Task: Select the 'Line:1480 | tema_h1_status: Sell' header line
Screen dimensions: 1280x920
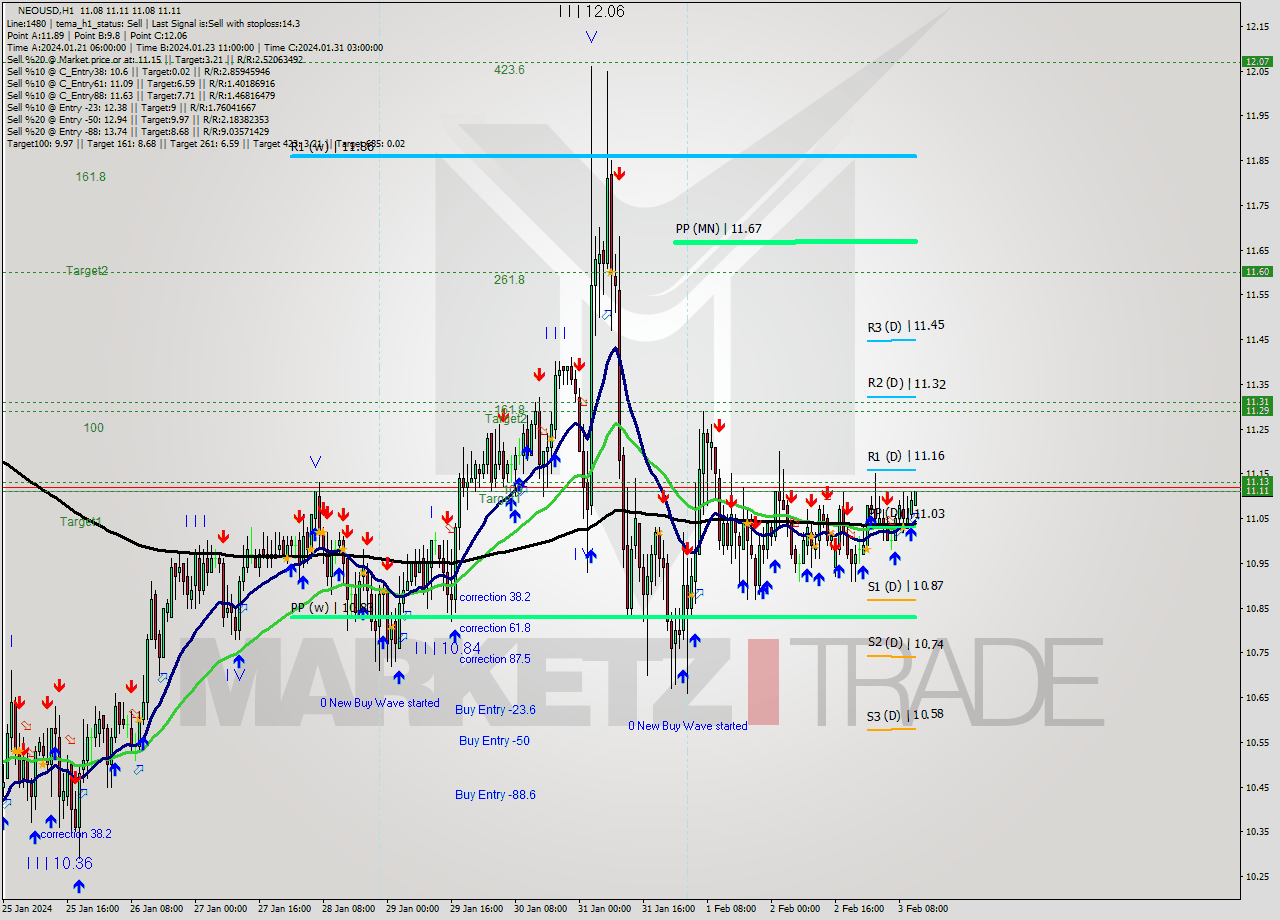Action: coord(152,23)
